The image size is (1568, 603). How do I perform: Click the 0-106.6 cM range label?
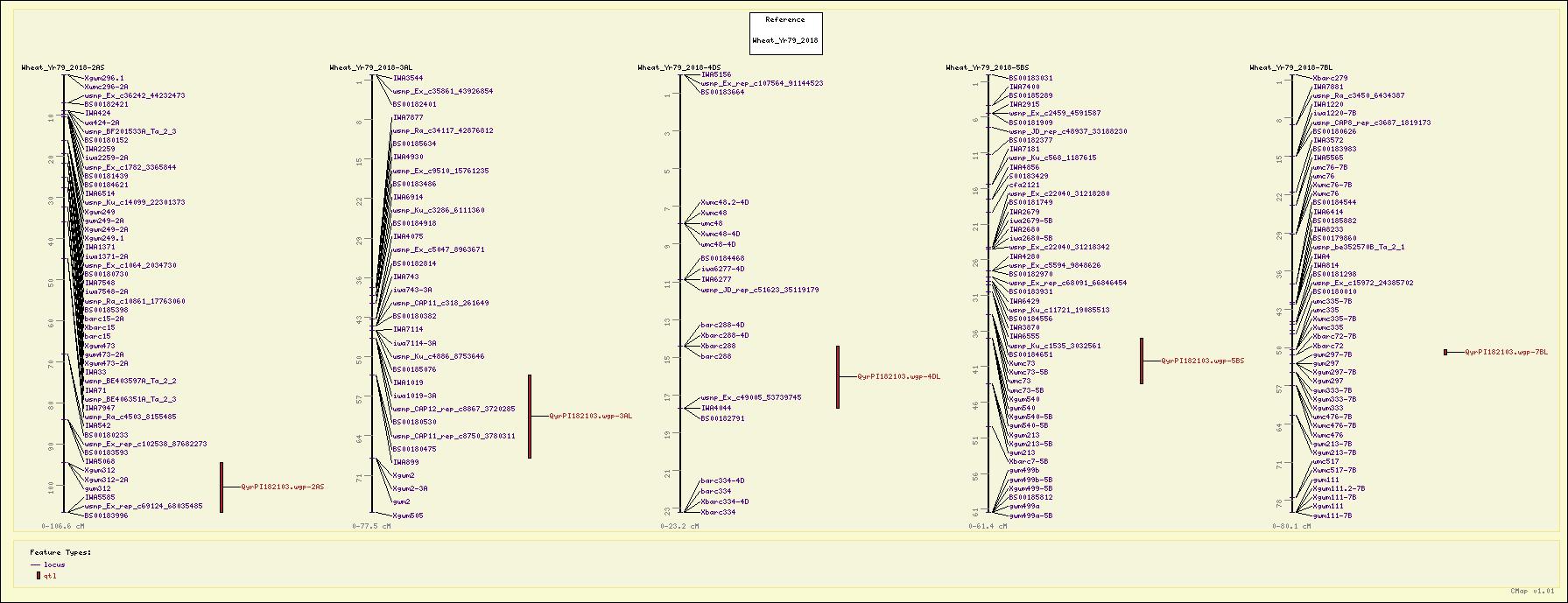click(x=63, y=526)
